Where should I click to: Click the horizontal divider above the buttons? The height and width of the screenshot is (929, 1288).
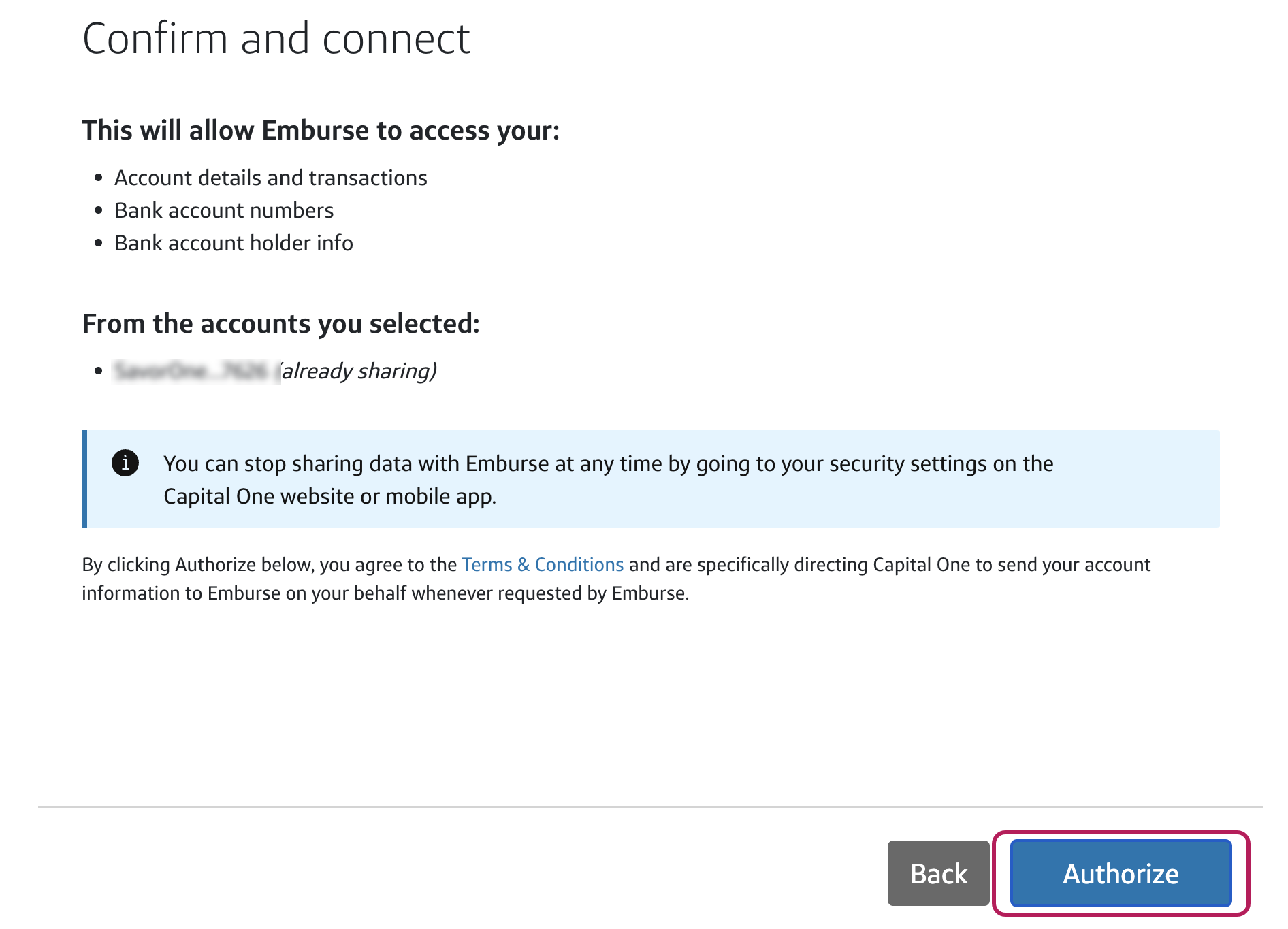point(651,807)
